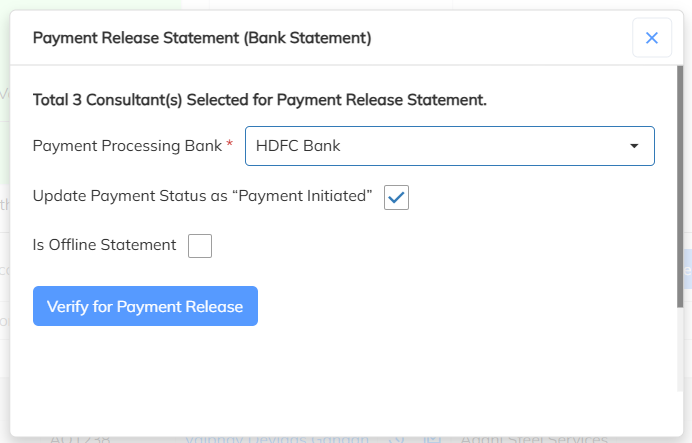Viewport: 692px width, 443px height.
Task: Uncheck Update Payment Status as Payment Initiated
Action: point(396,197)
